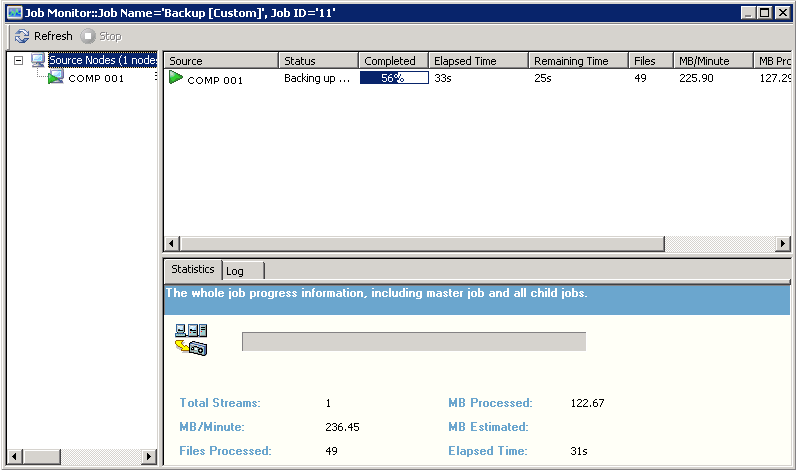This screenshot has height=470, width=796.
Task: Select the Source Nodes computer icon
Action: pos(39,61)
